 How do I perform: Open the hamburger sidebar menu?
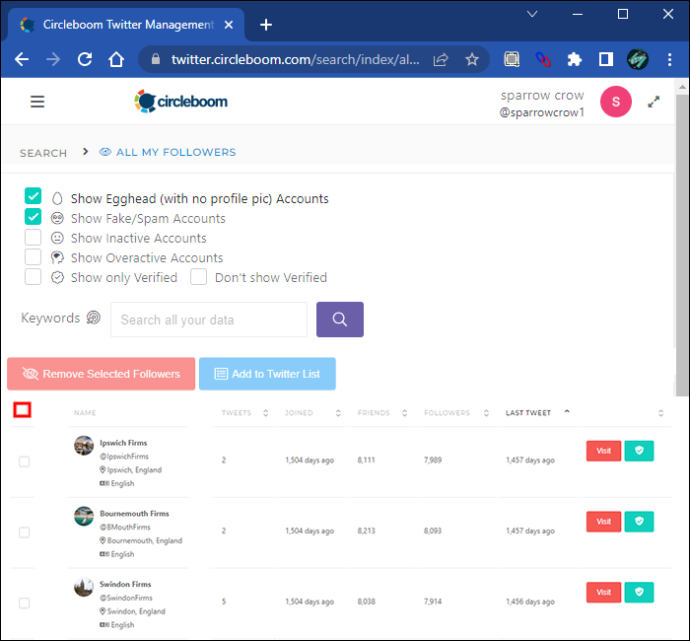pyautogui.click(x=37, y=102)
